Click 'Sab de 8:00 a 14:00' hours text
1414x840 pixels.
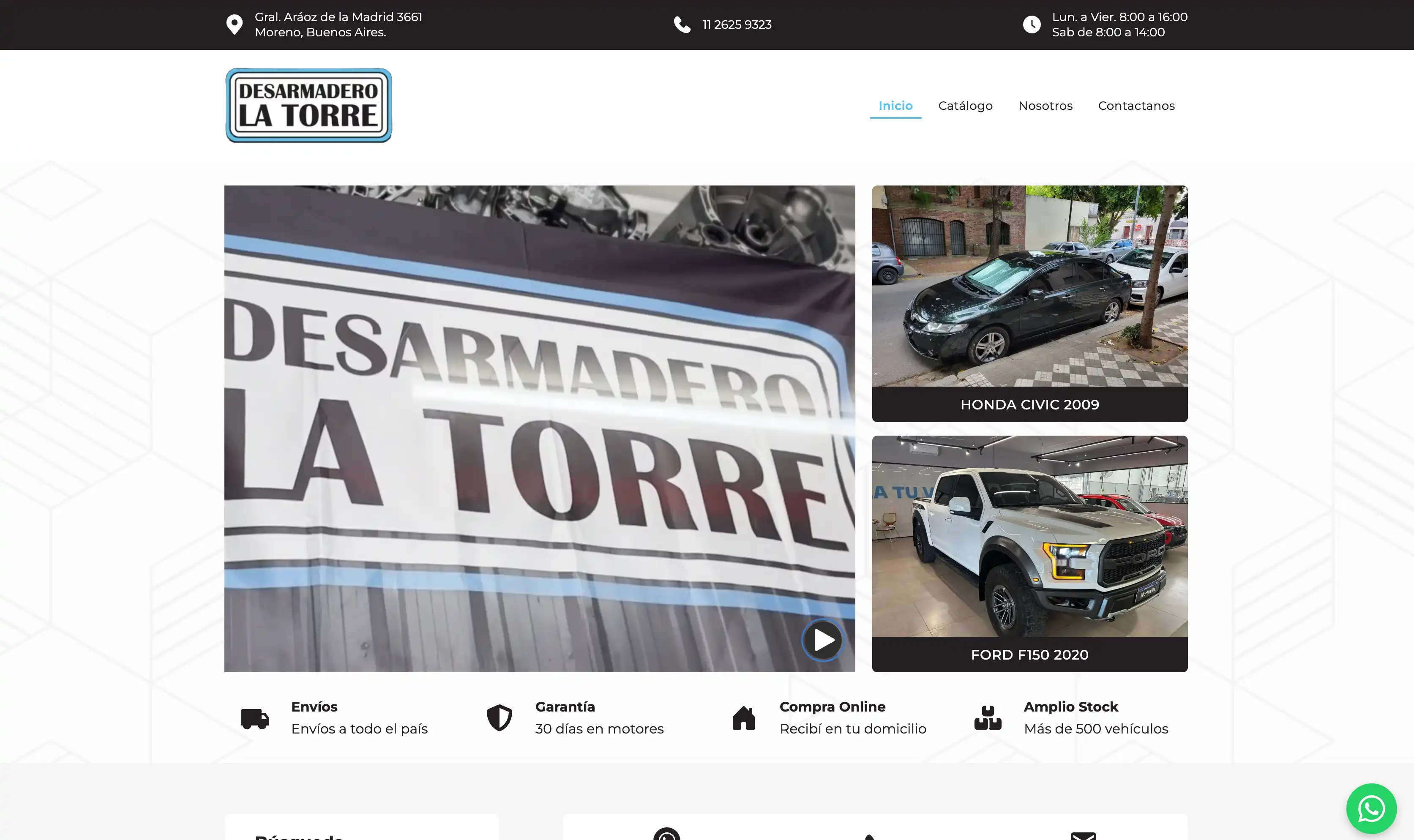tap(1108, 32)
